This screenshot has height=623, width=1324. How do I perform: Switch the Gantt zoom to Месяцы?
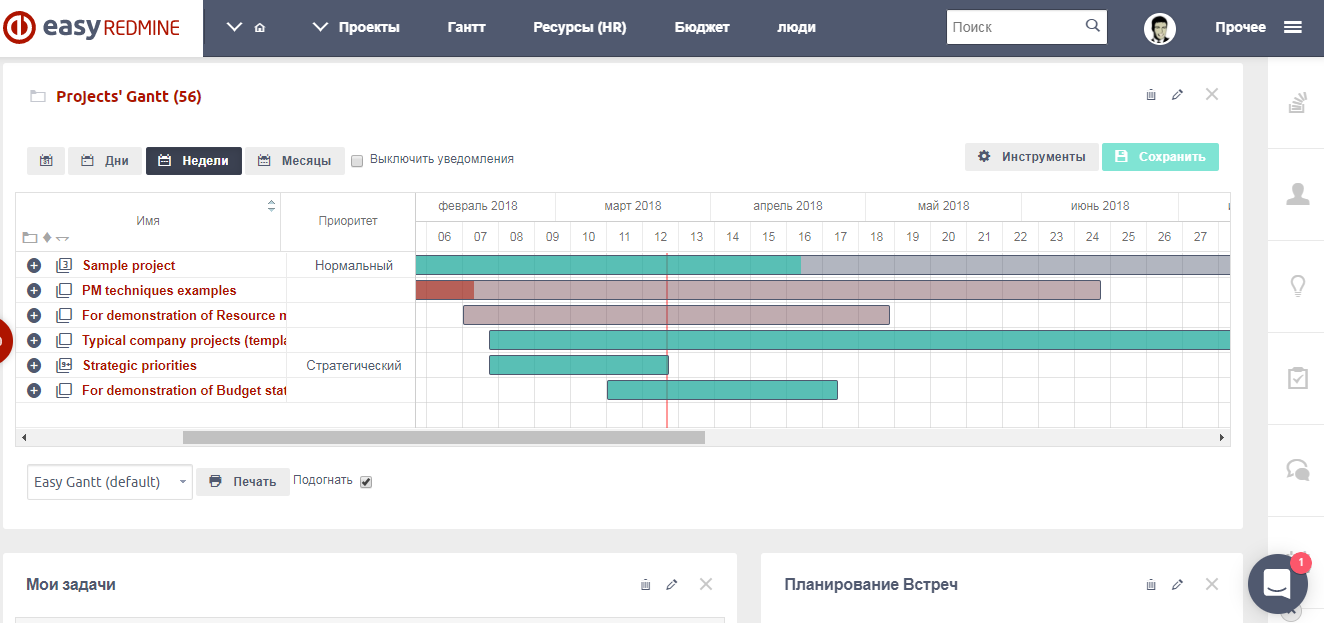(x=295, y=161)
